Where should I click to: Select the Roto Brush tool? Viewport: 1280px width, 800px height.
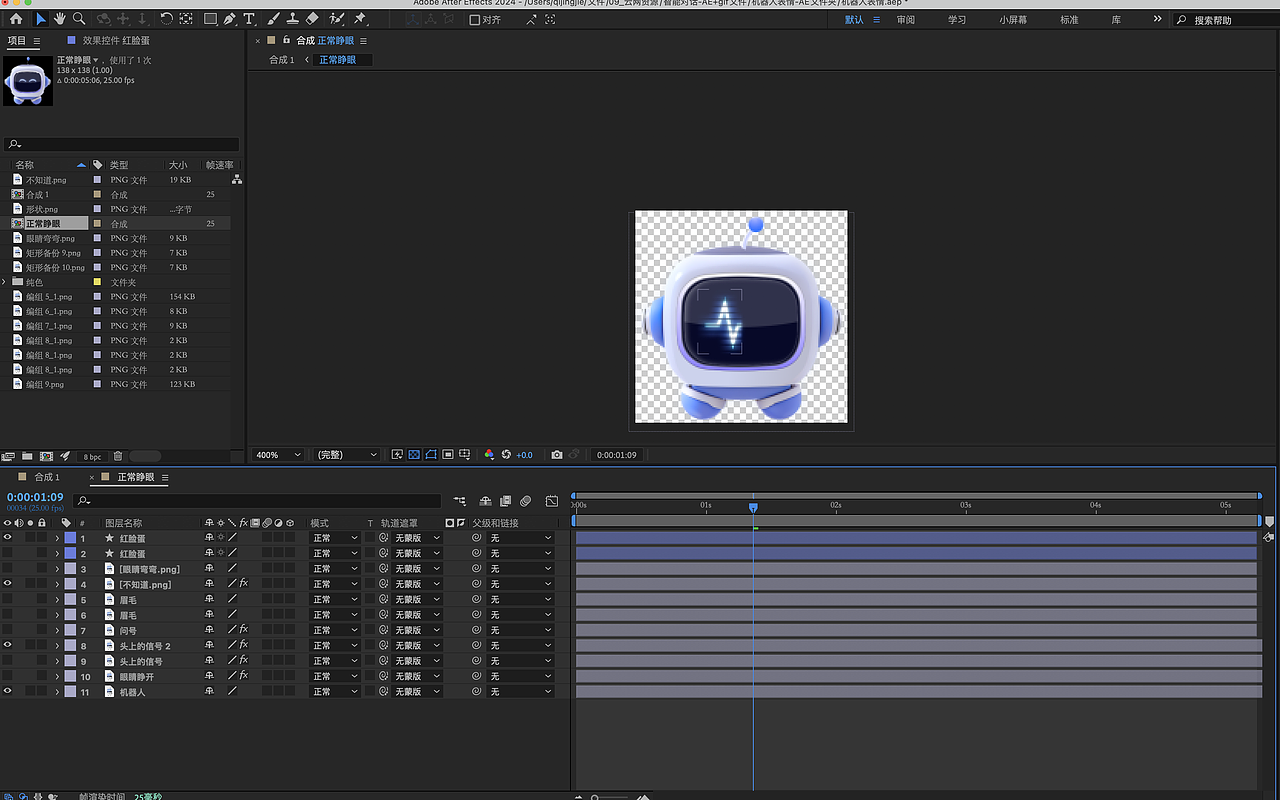tap(337, 19)
